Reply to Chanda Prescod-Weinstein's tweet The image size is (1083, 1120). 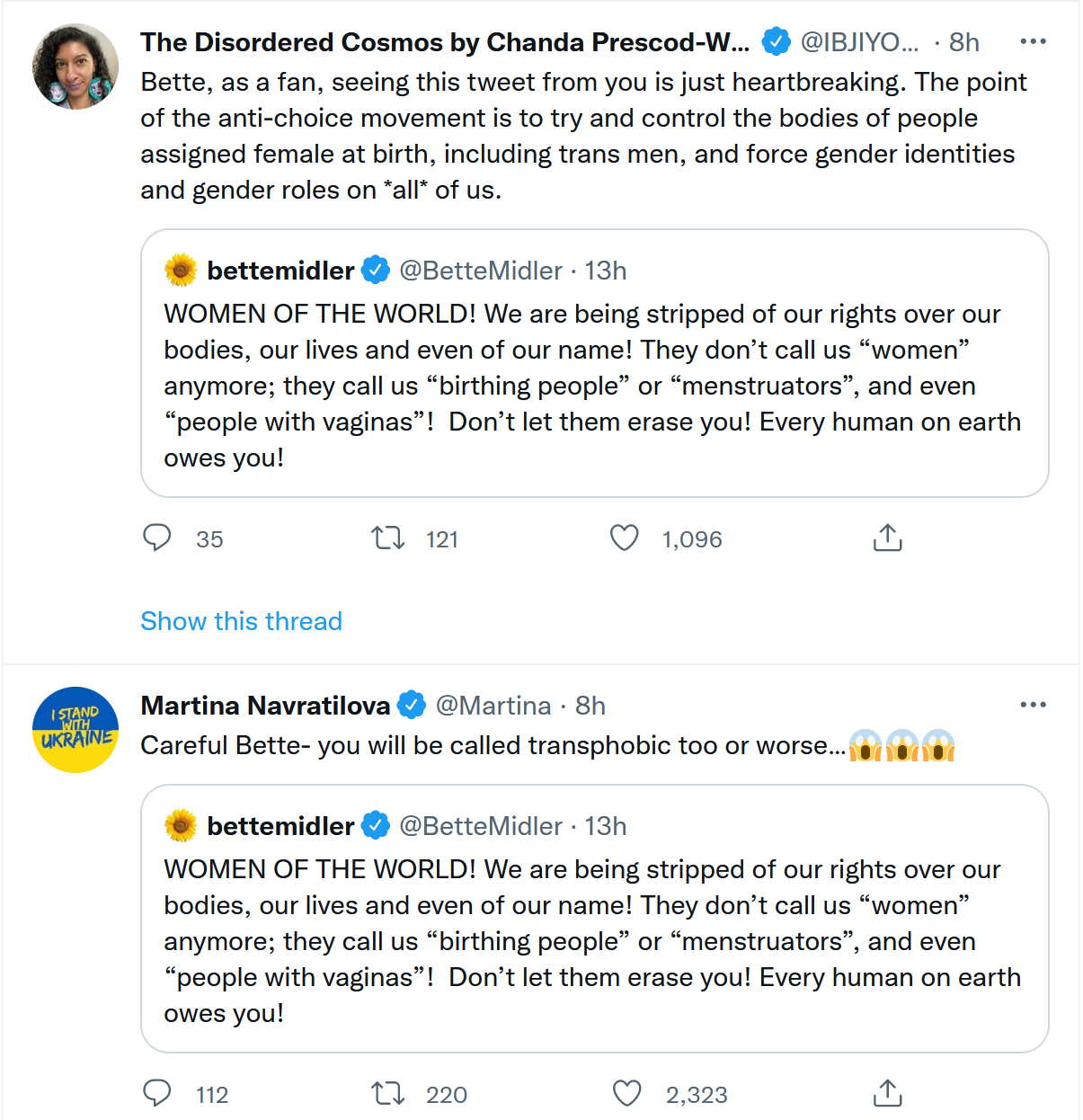(157, 538)
